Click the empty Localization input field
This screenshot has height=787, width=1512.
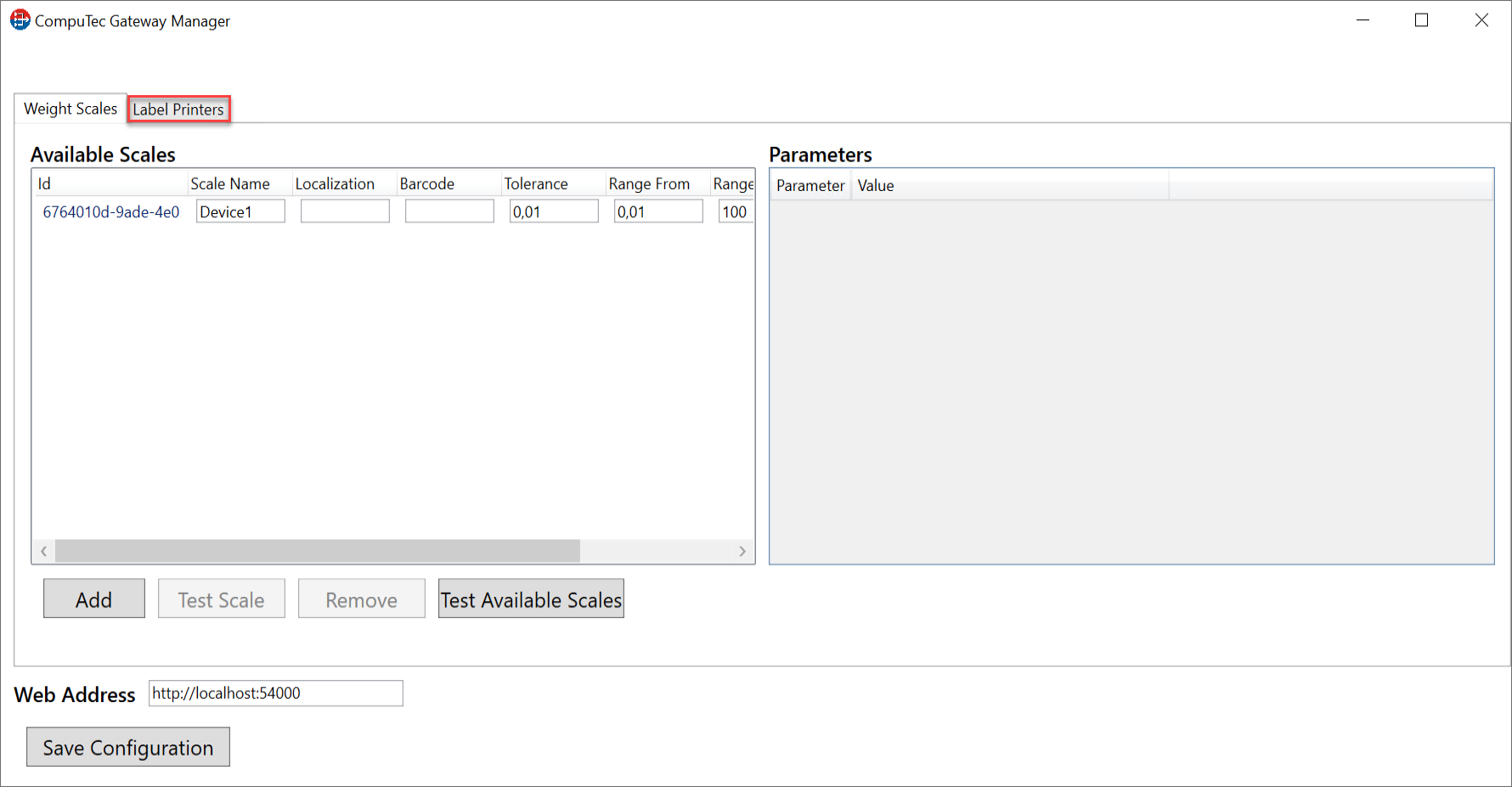pos(345,211)
